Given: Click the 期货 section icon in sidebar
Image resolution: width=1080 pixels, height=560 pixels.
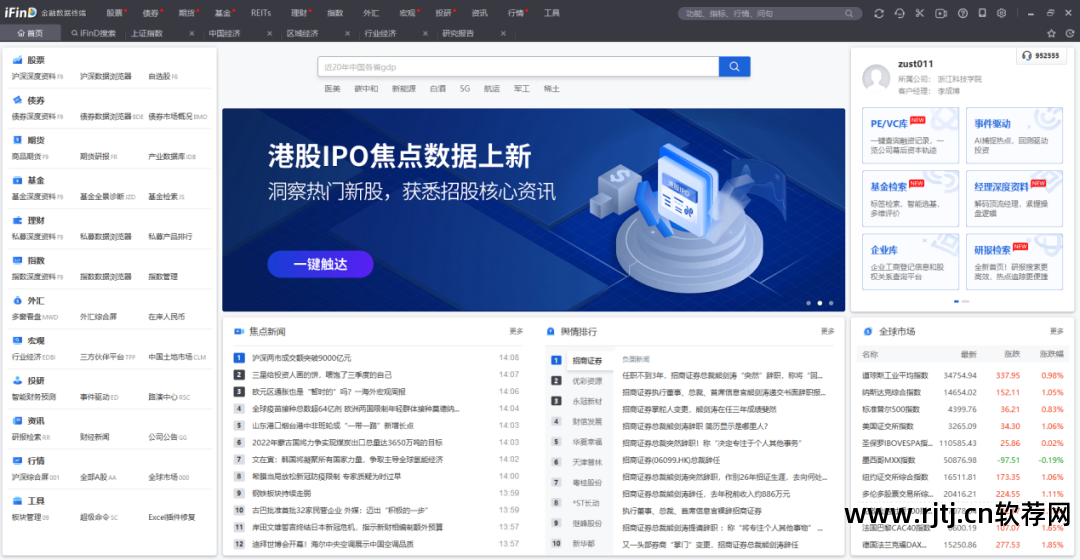Looking at the screenshot, I should coord(17,140).
